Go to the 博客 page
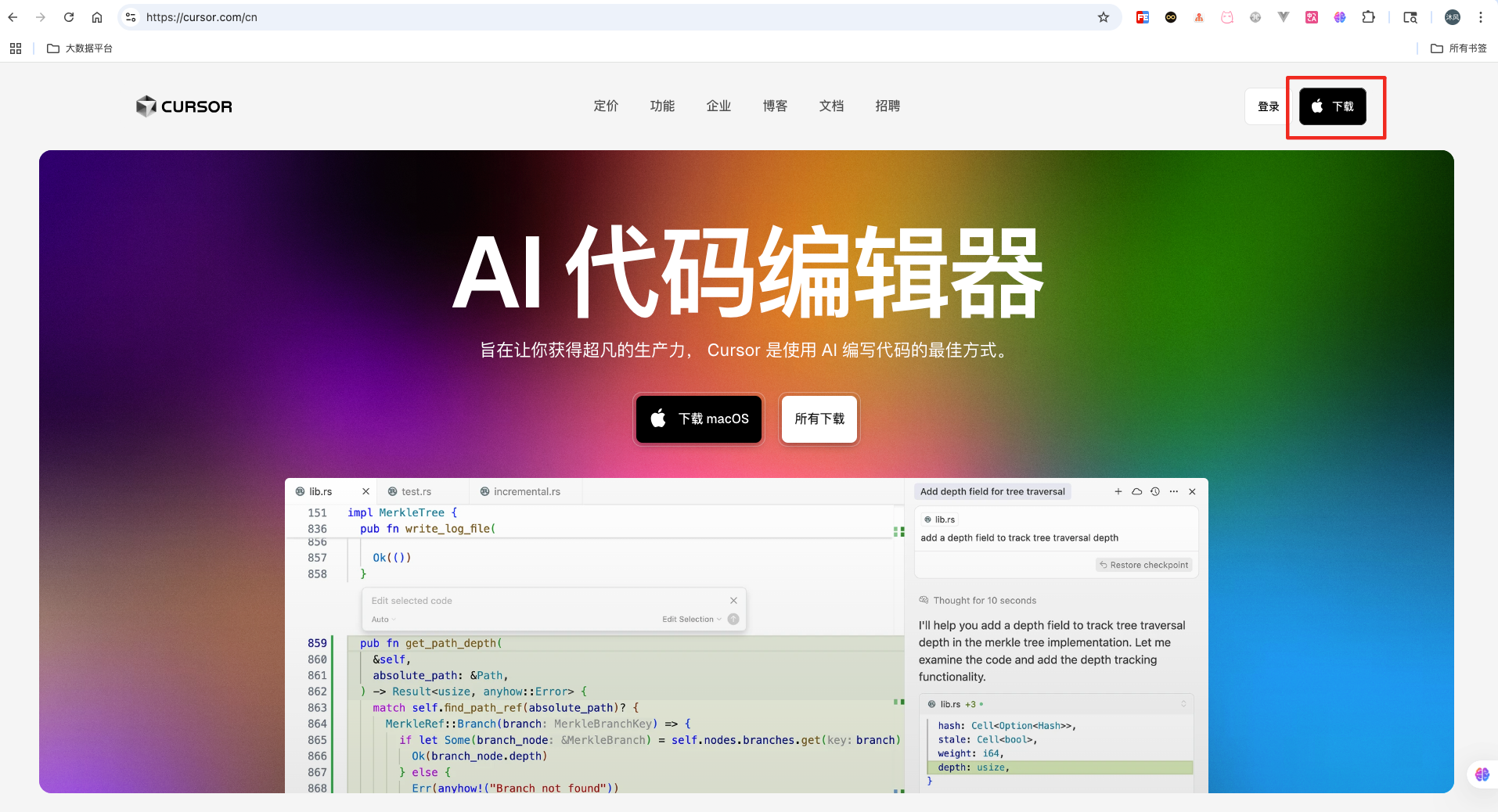 point(775,106)
